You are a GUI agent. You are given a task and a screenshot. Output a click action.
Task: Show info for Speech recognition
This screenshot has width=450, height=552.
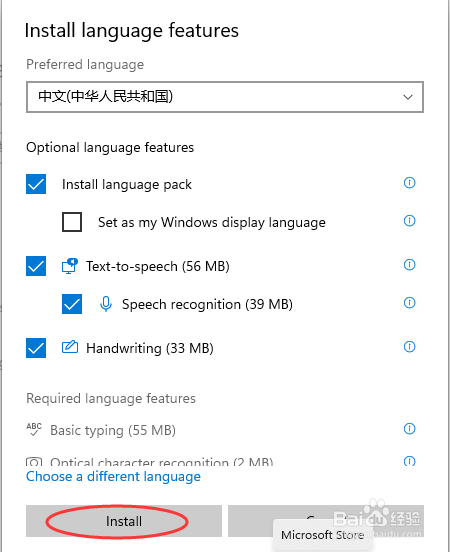point(409,302)
